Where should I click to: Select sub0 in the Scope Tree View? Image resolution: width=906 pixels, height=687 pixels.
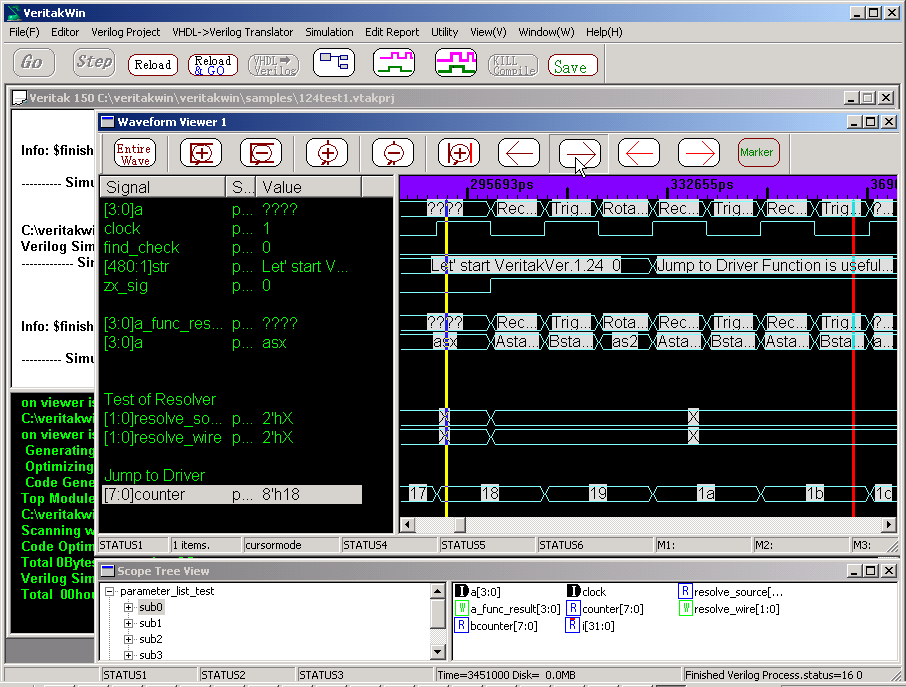pyautogui.click(x=151, y=607)
